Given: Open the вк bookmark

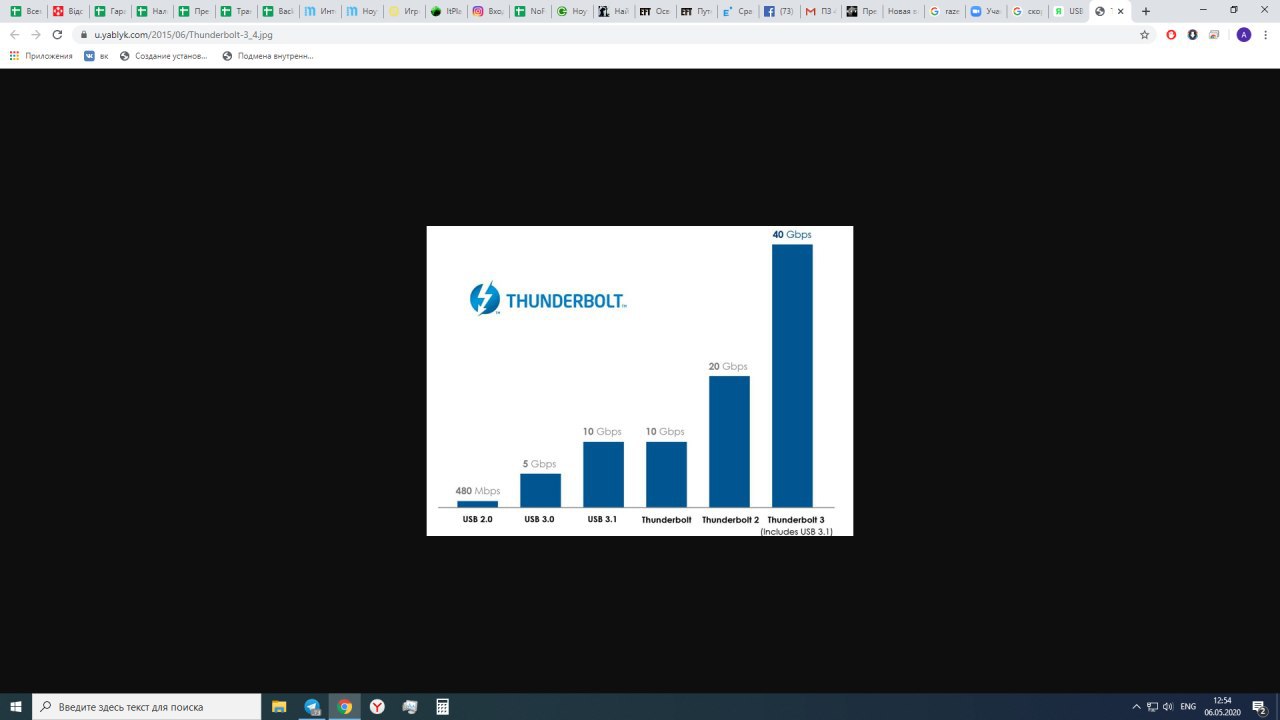Looking at the screenshot, I should coord(96,56).
